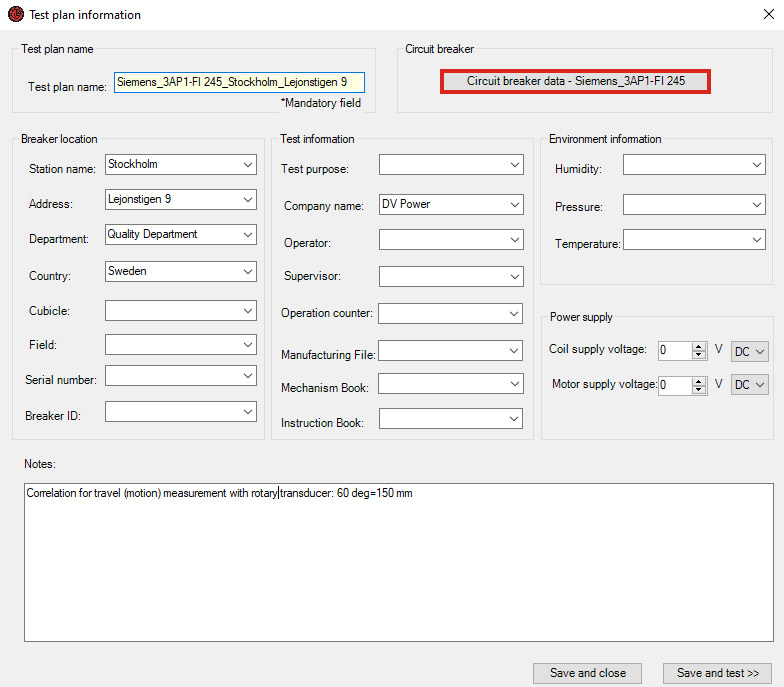Screen dimensions: 784x687
Task: Click inside the Notes text area
Action: point(398,562)
